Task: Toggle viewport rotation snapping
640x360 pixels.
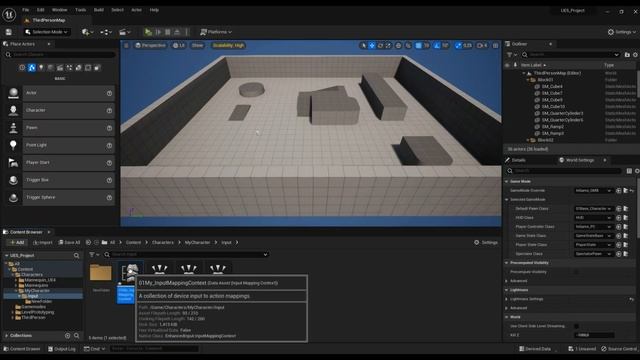Action: click(437, 45)
